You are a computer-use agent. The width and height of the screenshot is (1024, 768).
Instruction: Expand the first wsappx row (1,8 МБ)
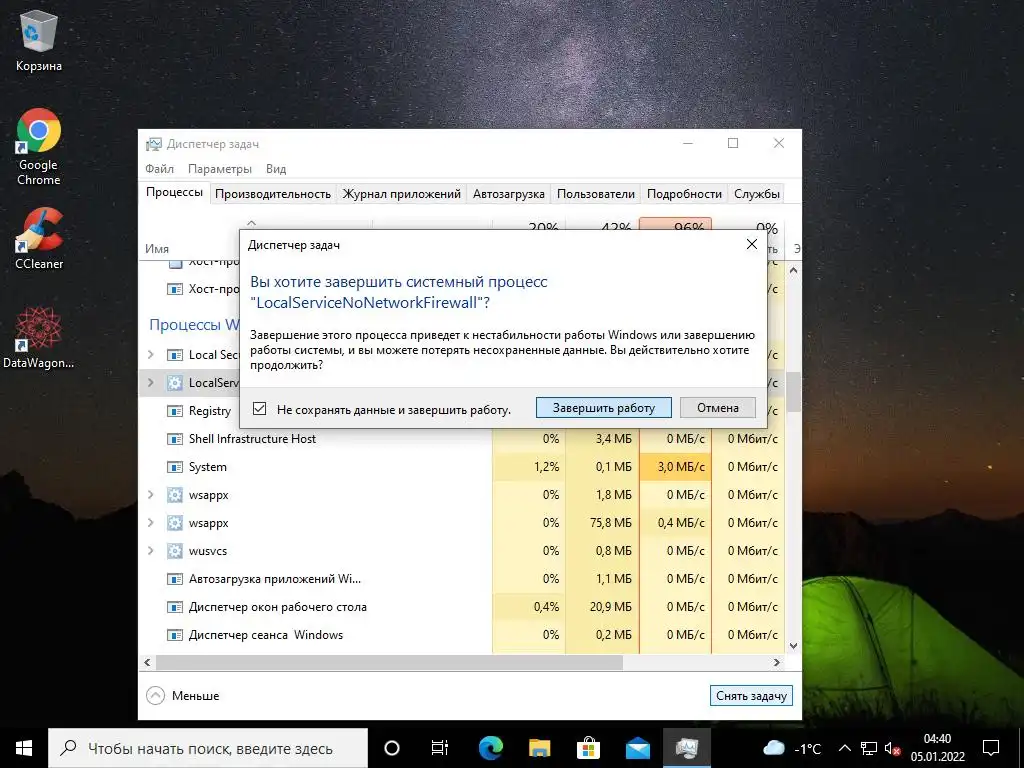151,495
